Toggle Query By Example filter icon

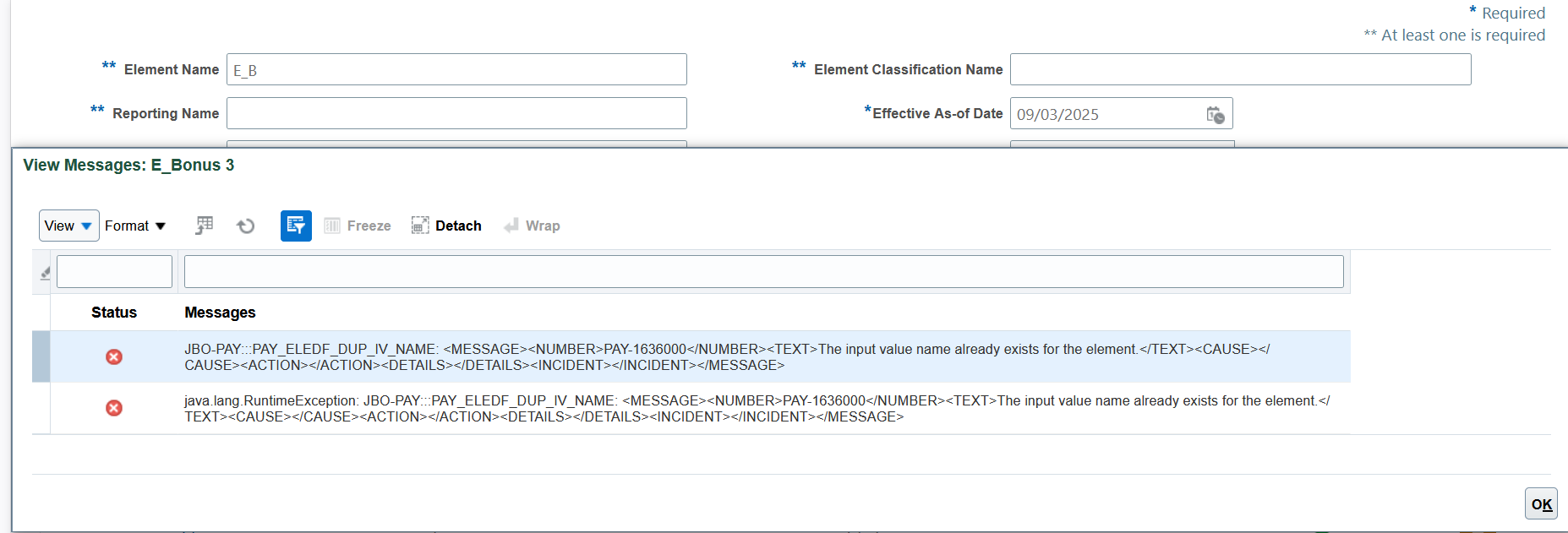click(x=296, y=226)
